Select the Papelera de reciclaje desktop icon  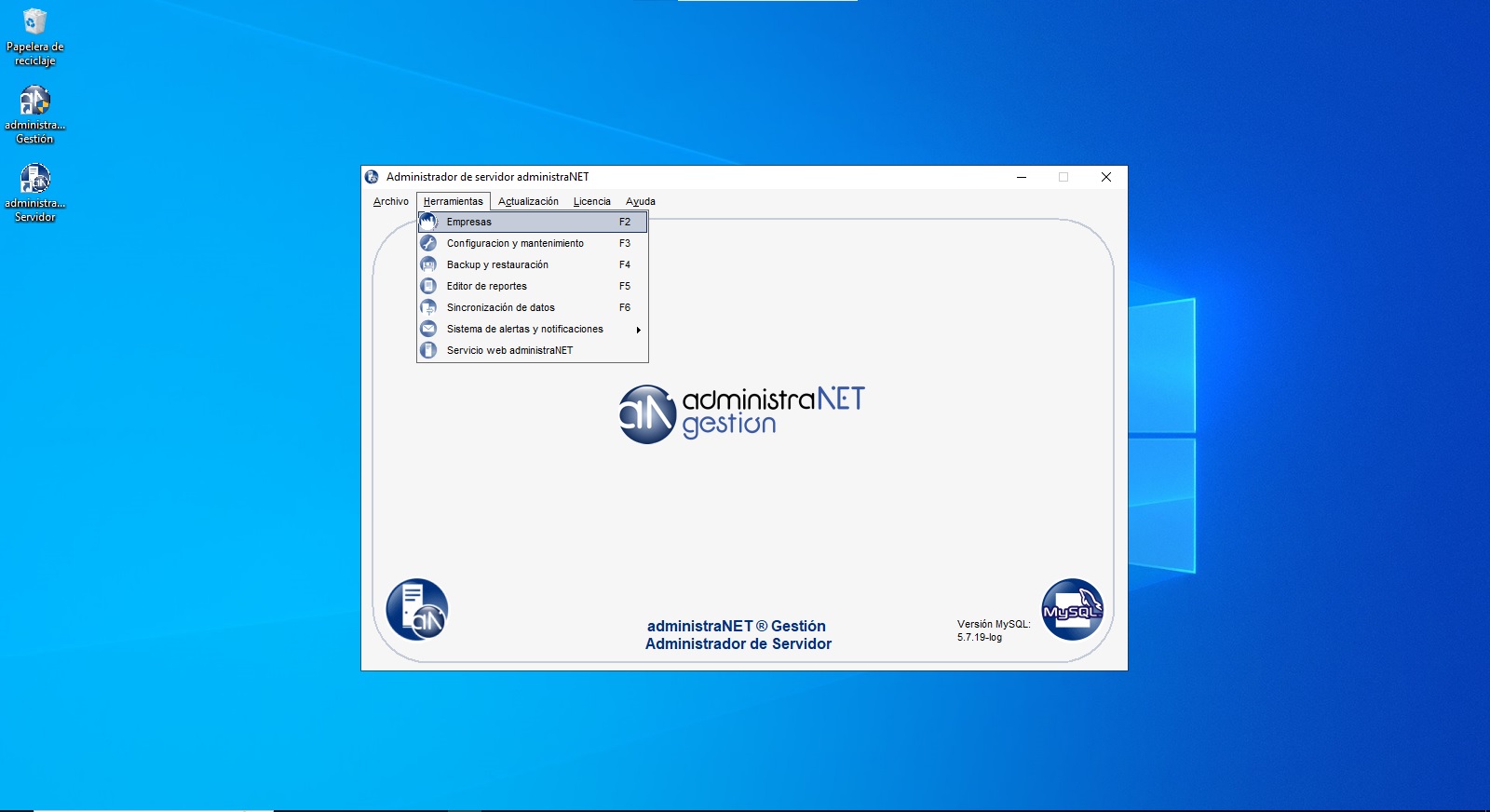pyautogui.click(x=34, y=37)
